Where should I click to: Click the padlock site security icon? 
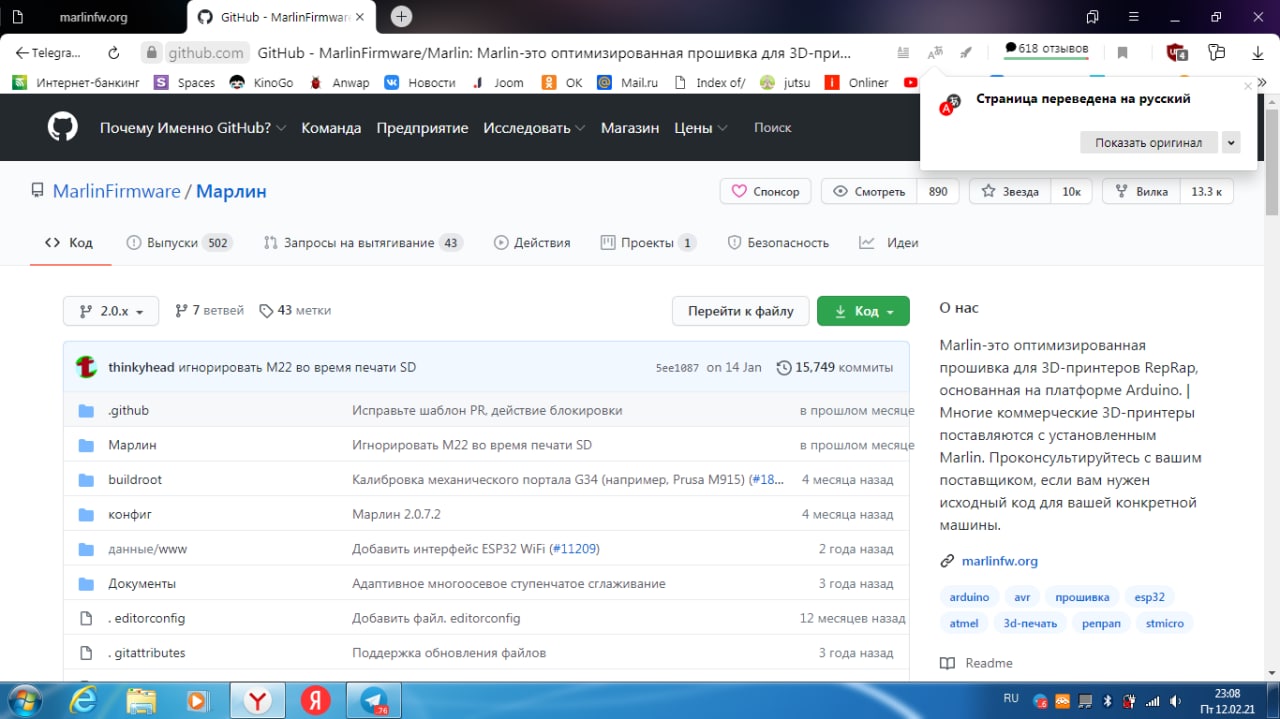tap(151, 53)
